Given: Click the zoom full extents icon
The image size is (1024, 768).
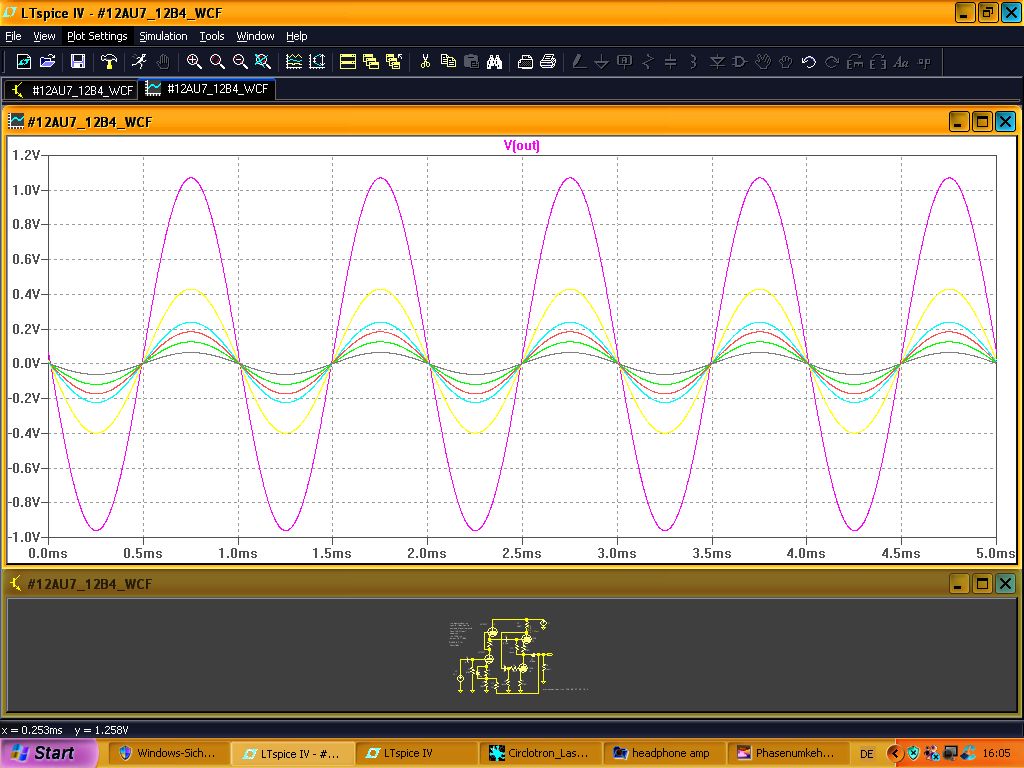Looking at the screenshot, I should [x=263, y=62].
